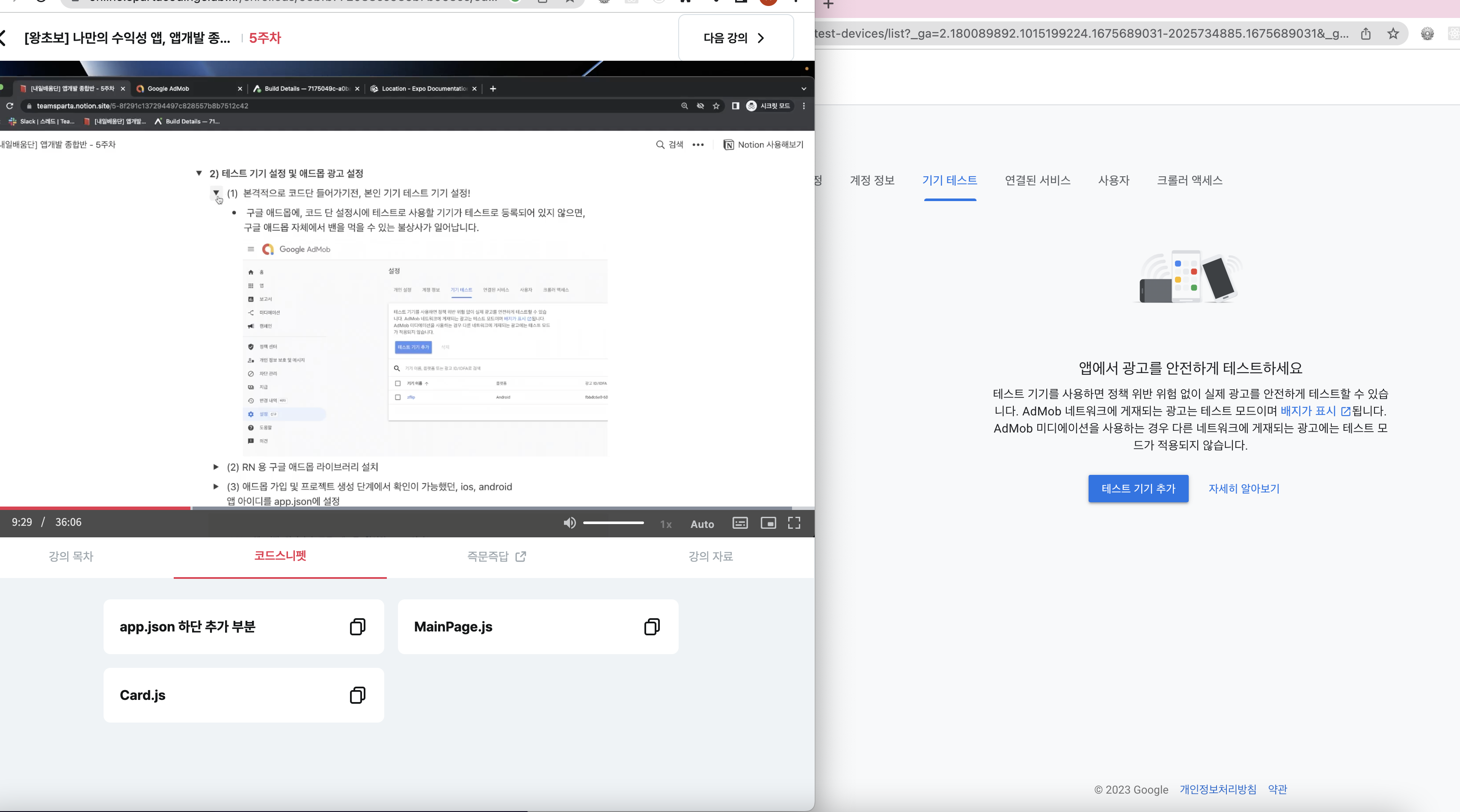
Task: Click Notion 사용해보기 in the video
Action: 763,145
